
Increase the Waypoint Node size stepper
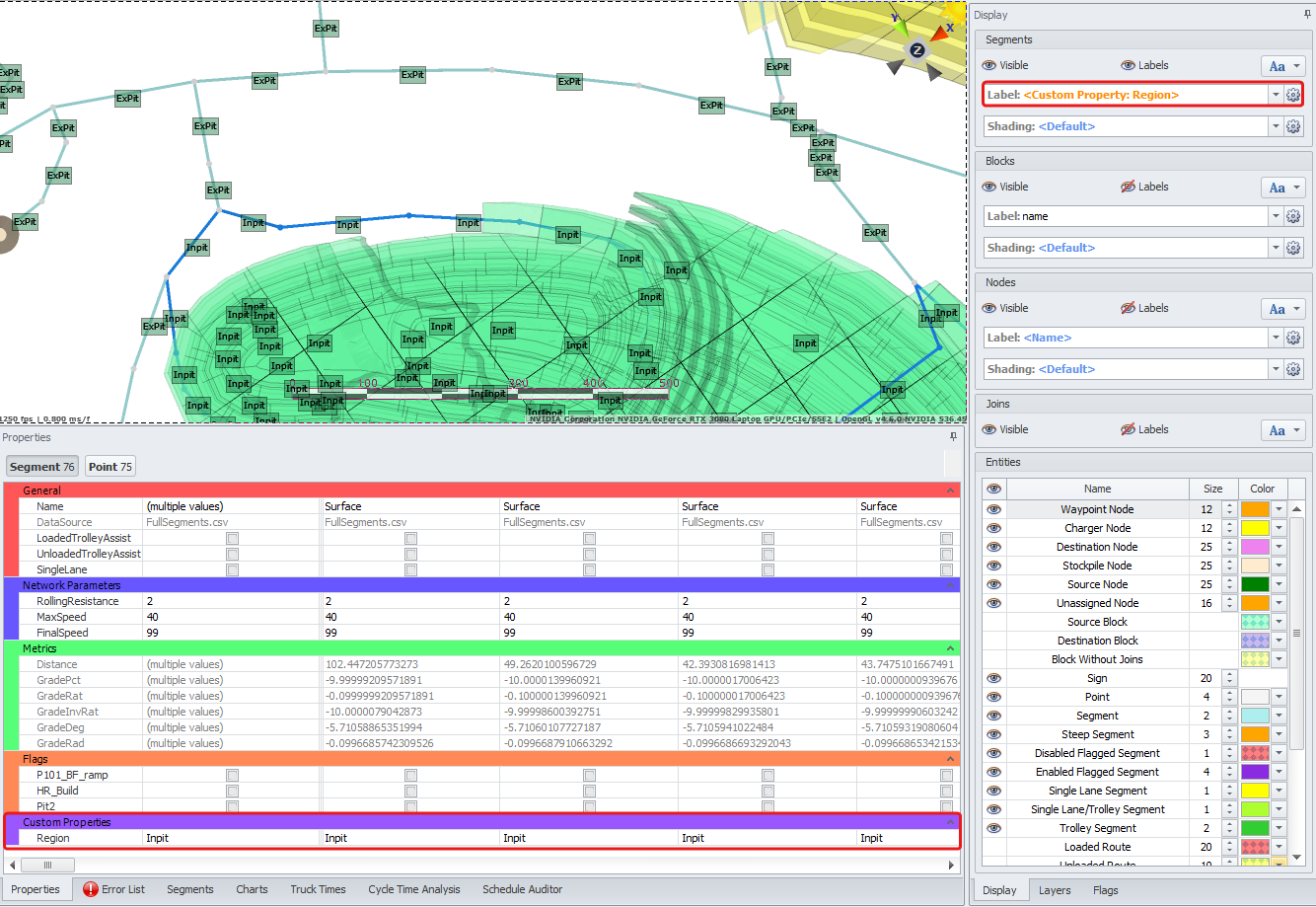pos(1229,505)
